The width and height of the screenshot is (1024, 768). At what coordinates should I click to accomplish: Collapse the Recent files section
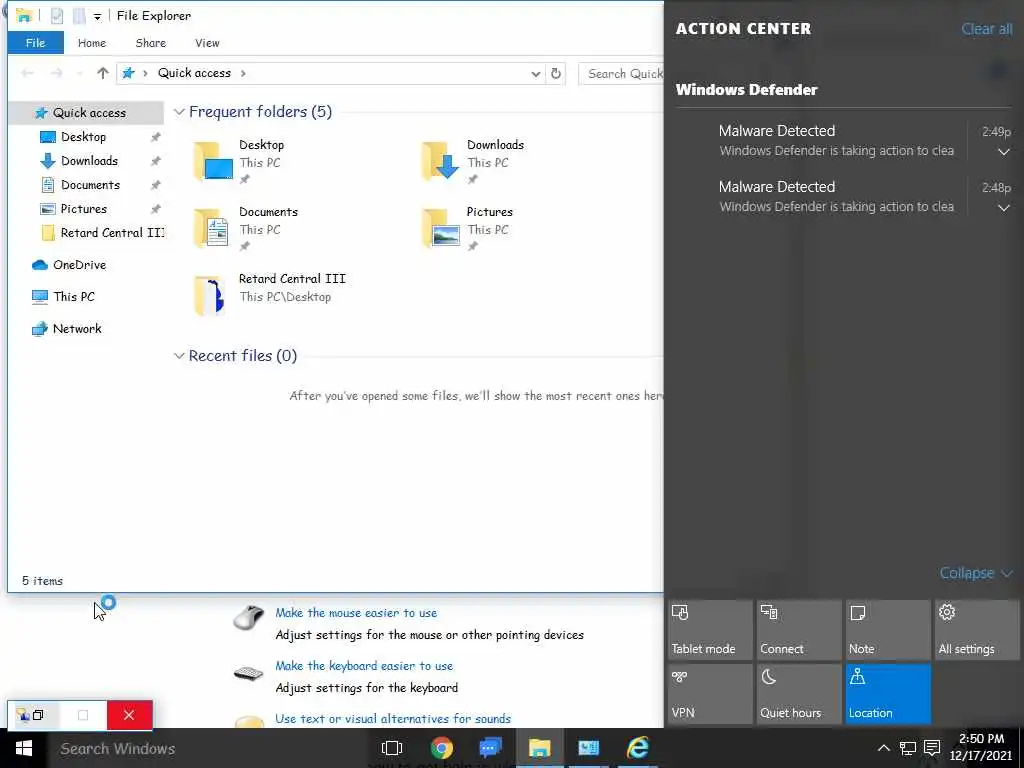click(179, 356)
